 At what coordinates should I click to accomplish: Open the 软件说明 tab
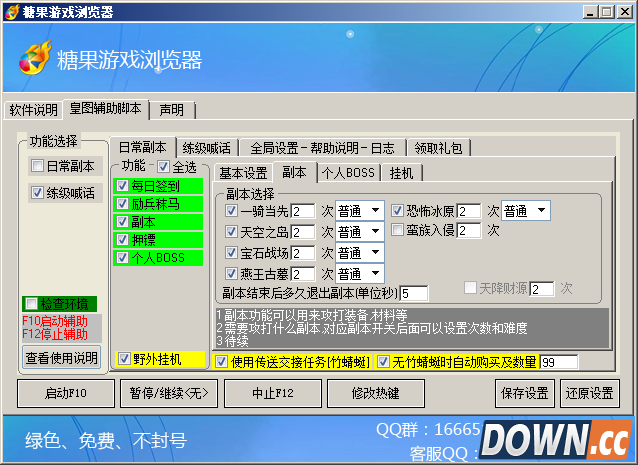[x=33, y=110]
